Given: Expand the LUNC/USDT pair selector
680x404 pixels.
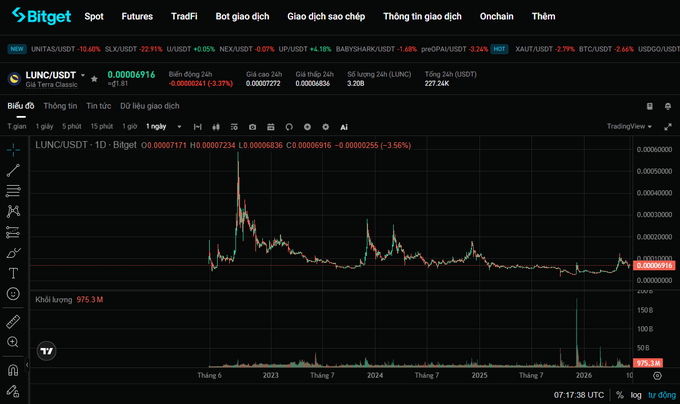Looking at the screenshot, I should [x=83, y=75].
